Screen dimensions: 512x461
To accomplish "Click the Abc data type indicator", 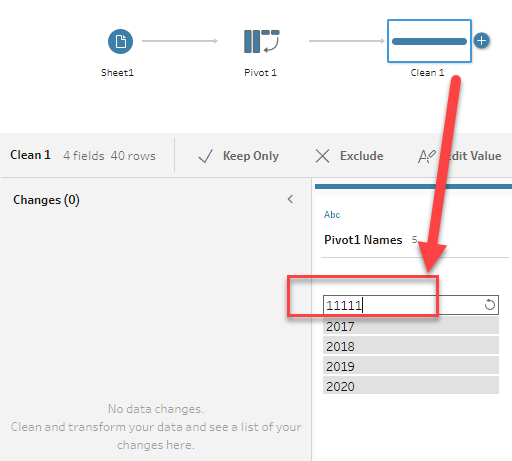I will point(332,215).
